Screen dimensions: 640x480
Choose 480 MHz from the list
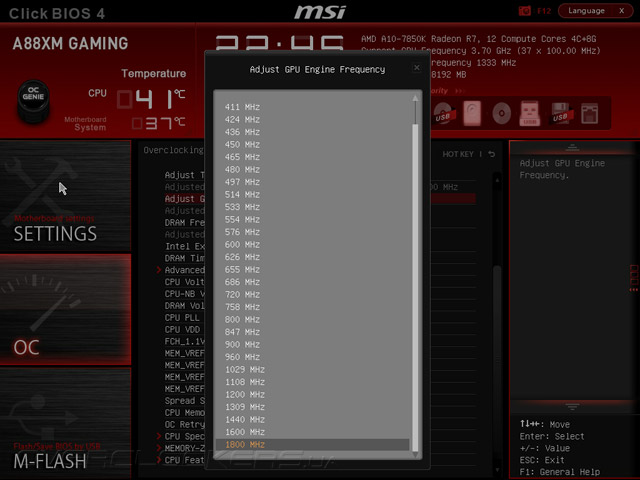tap(312, 169)
